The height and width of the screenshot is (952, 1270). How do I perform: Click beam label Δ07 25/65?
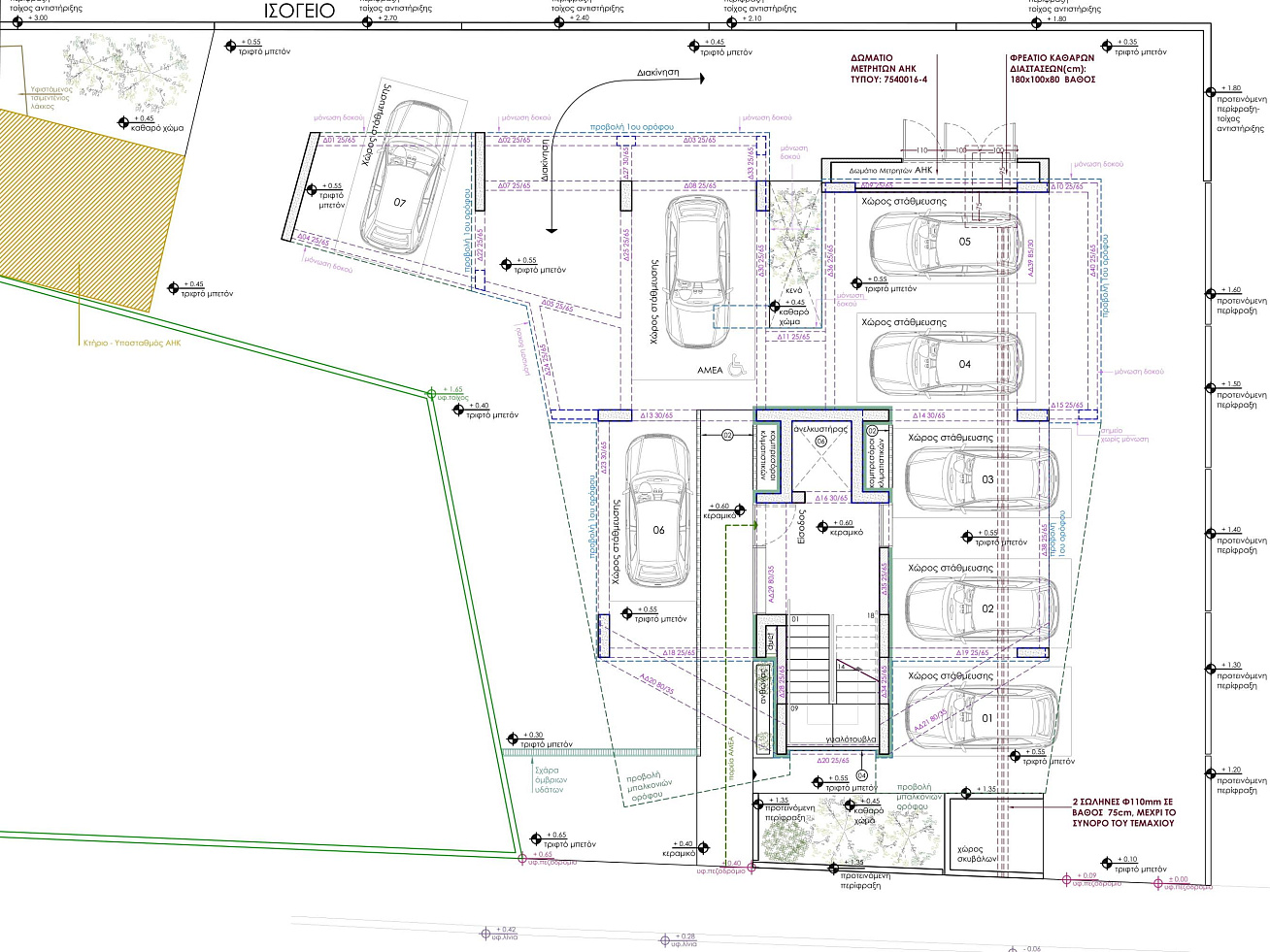[514, 185]
